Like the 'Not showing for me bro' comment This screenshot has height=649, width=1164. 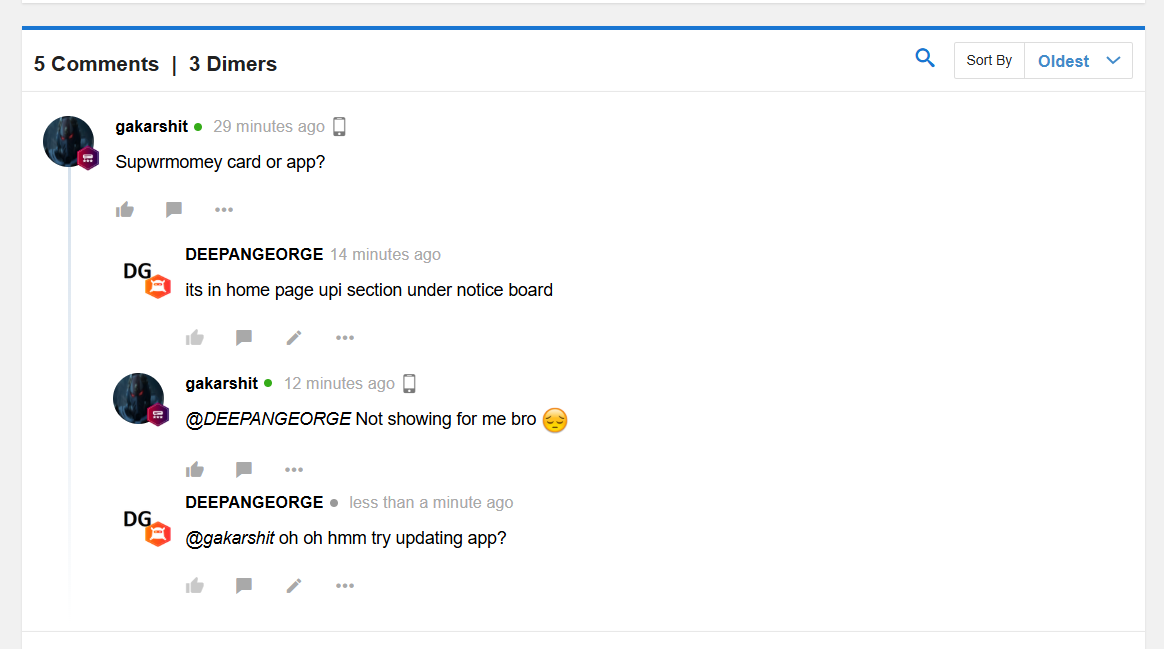coord(195,470)
